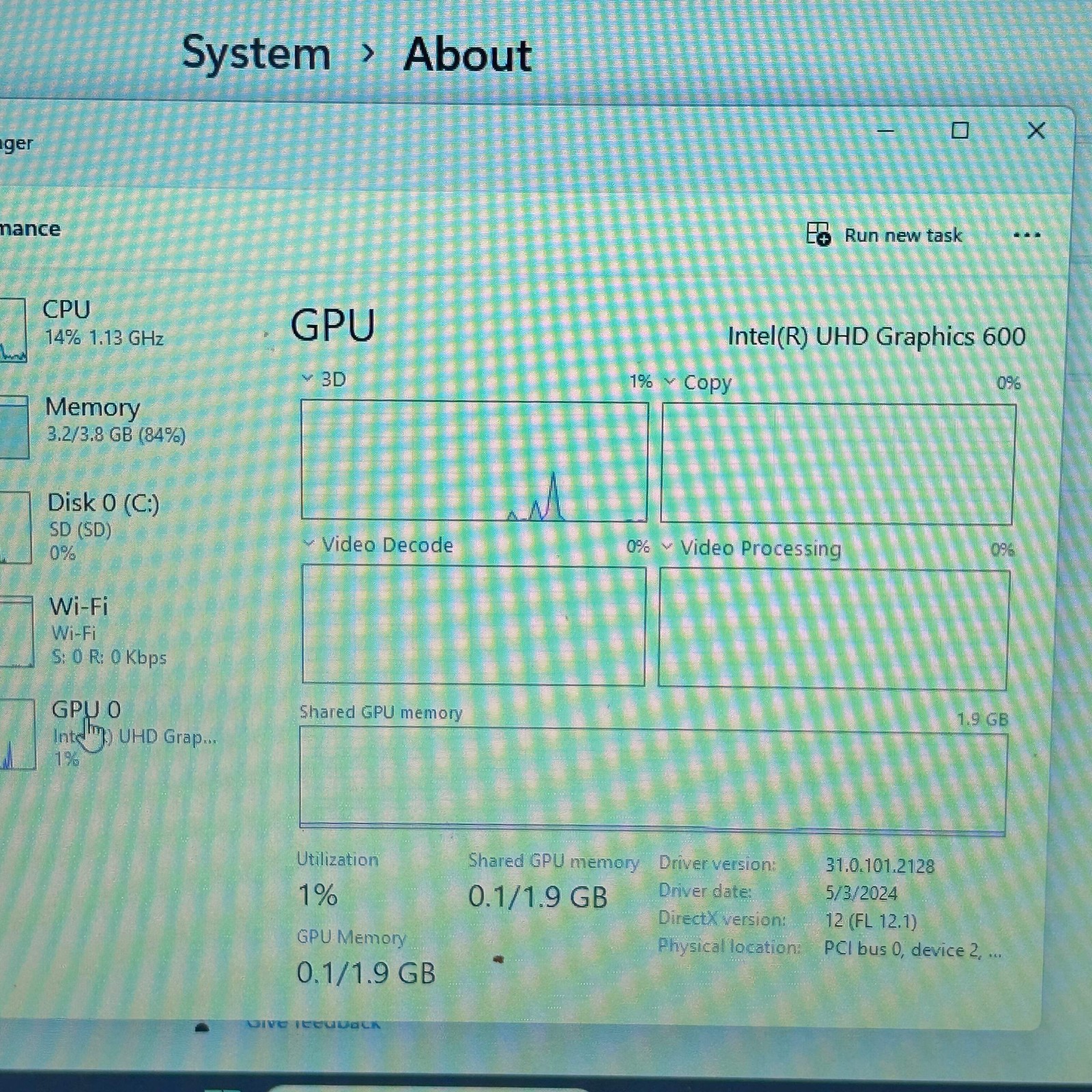This screenshot has height=1092, width=1092.
Task: Click the CPU mini graph thumbnail
Action: [13, 330]
